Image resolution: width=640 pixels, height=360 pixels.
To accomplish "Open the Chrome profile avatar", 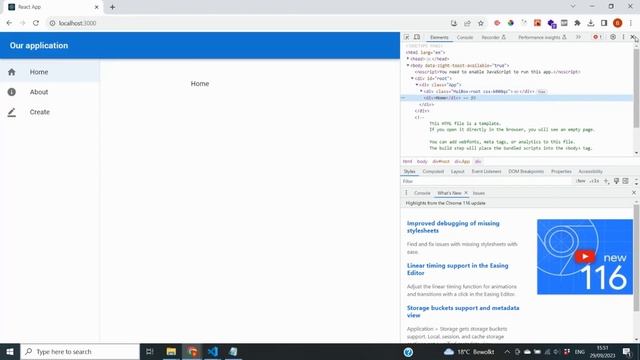I will coord(618,23).
